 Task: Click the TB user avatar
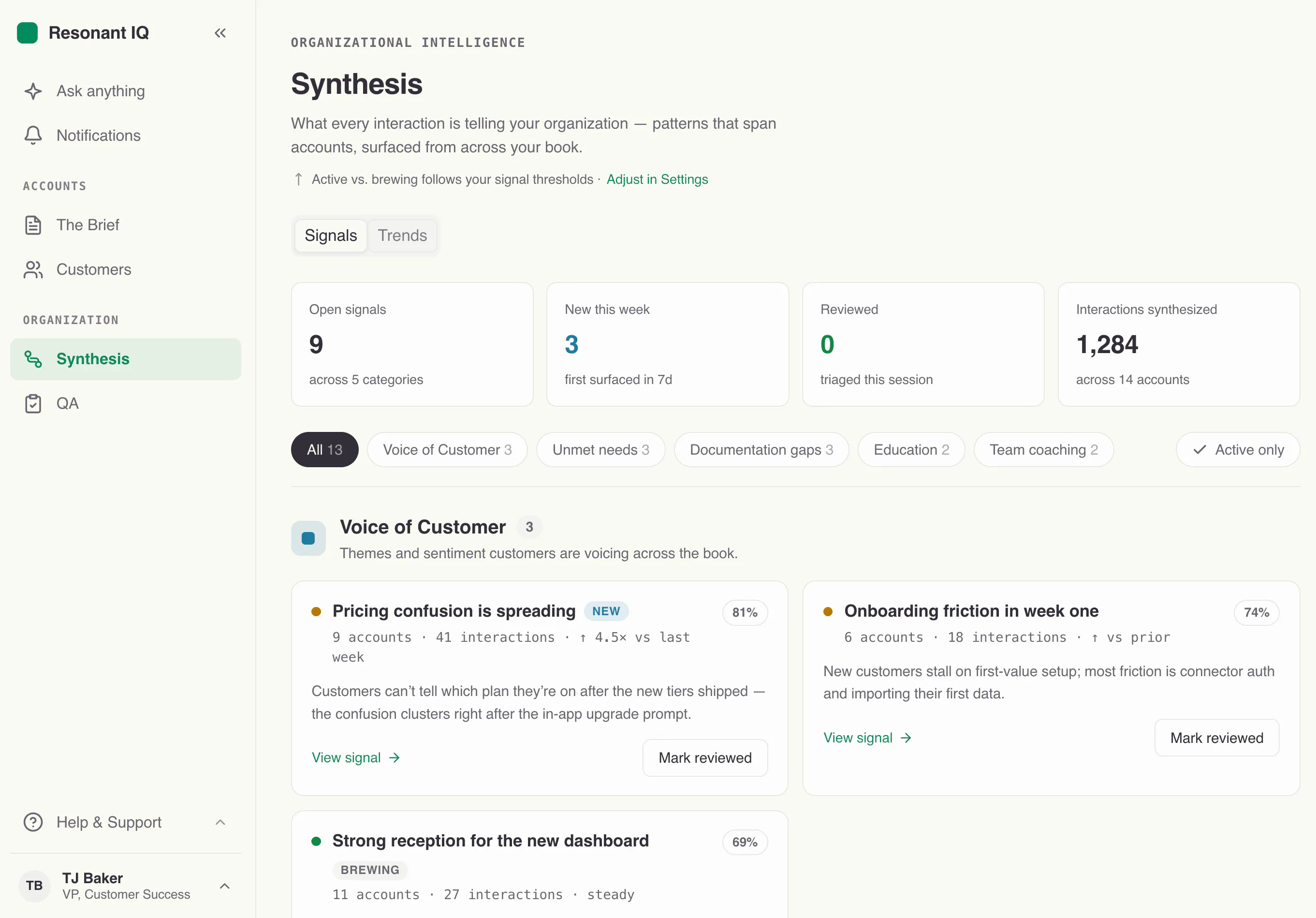[34, 886]
